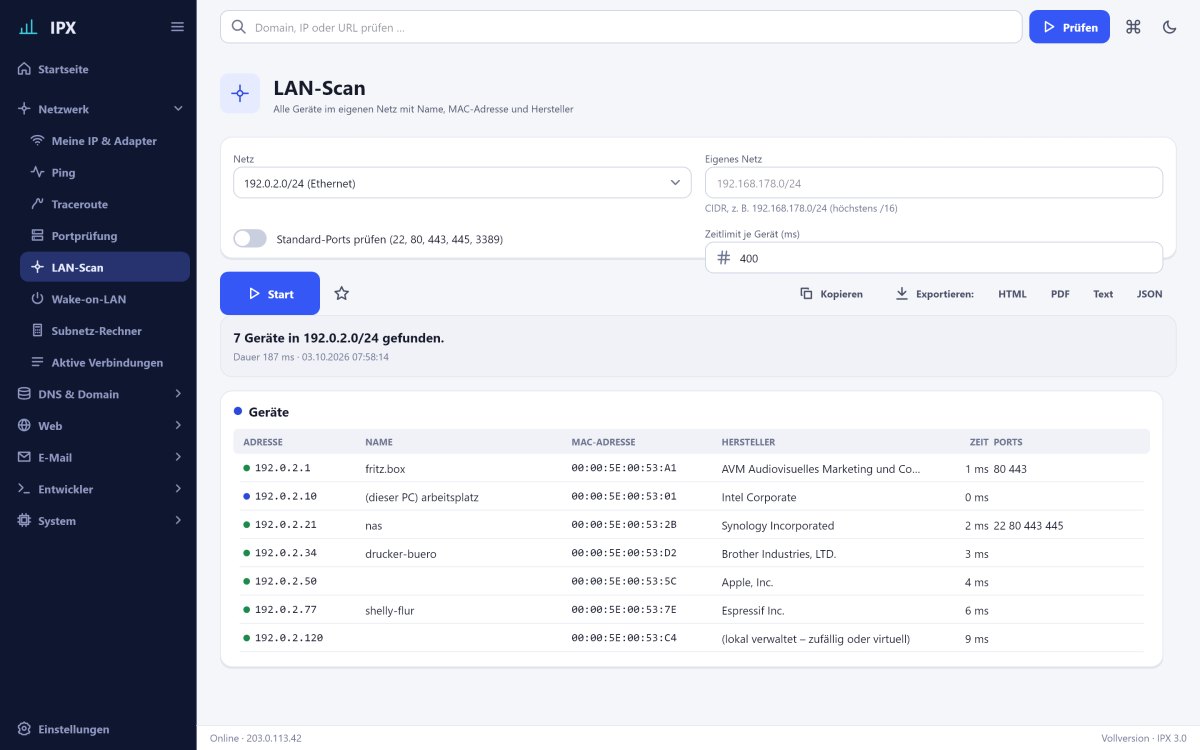Click the Kopieren button
The height and width of the screenshot is (750, 1200).
[x=832, y=294]
